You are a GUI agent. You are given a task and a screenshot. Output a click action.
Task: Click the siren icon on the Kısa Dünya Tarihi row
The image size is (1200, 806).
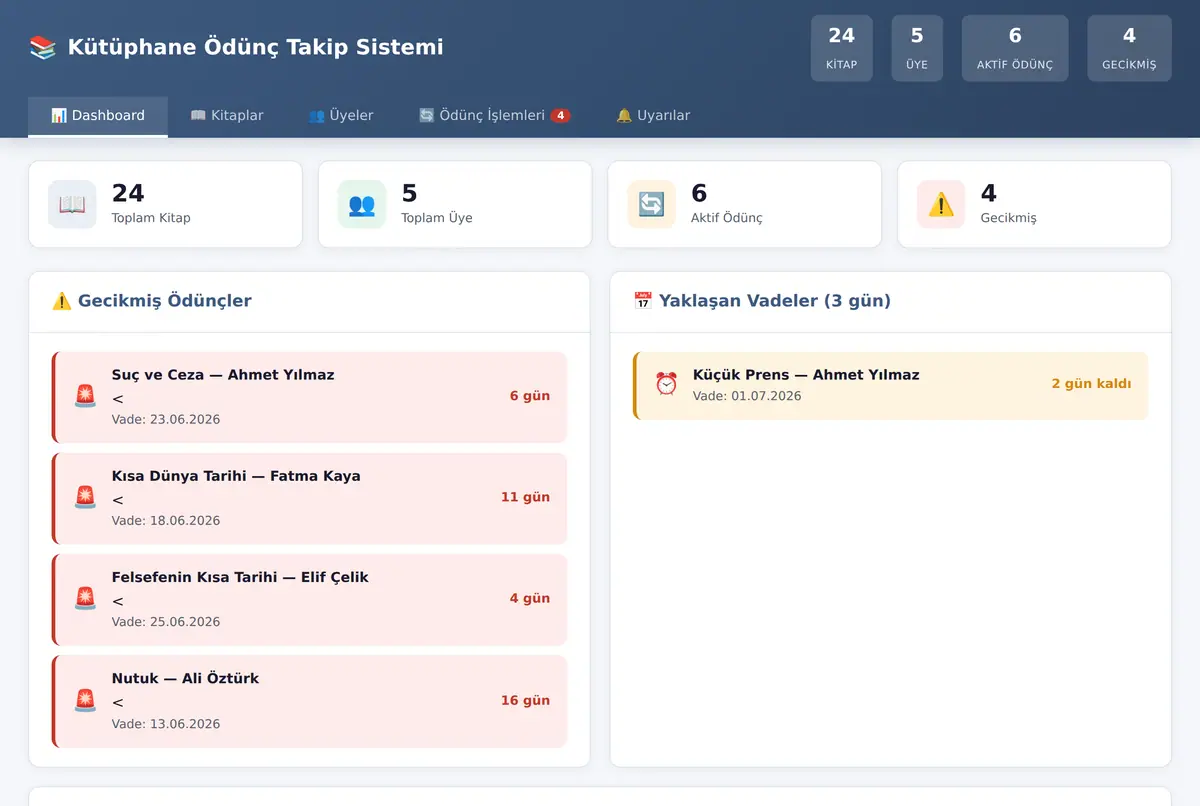tap(86, 497)
